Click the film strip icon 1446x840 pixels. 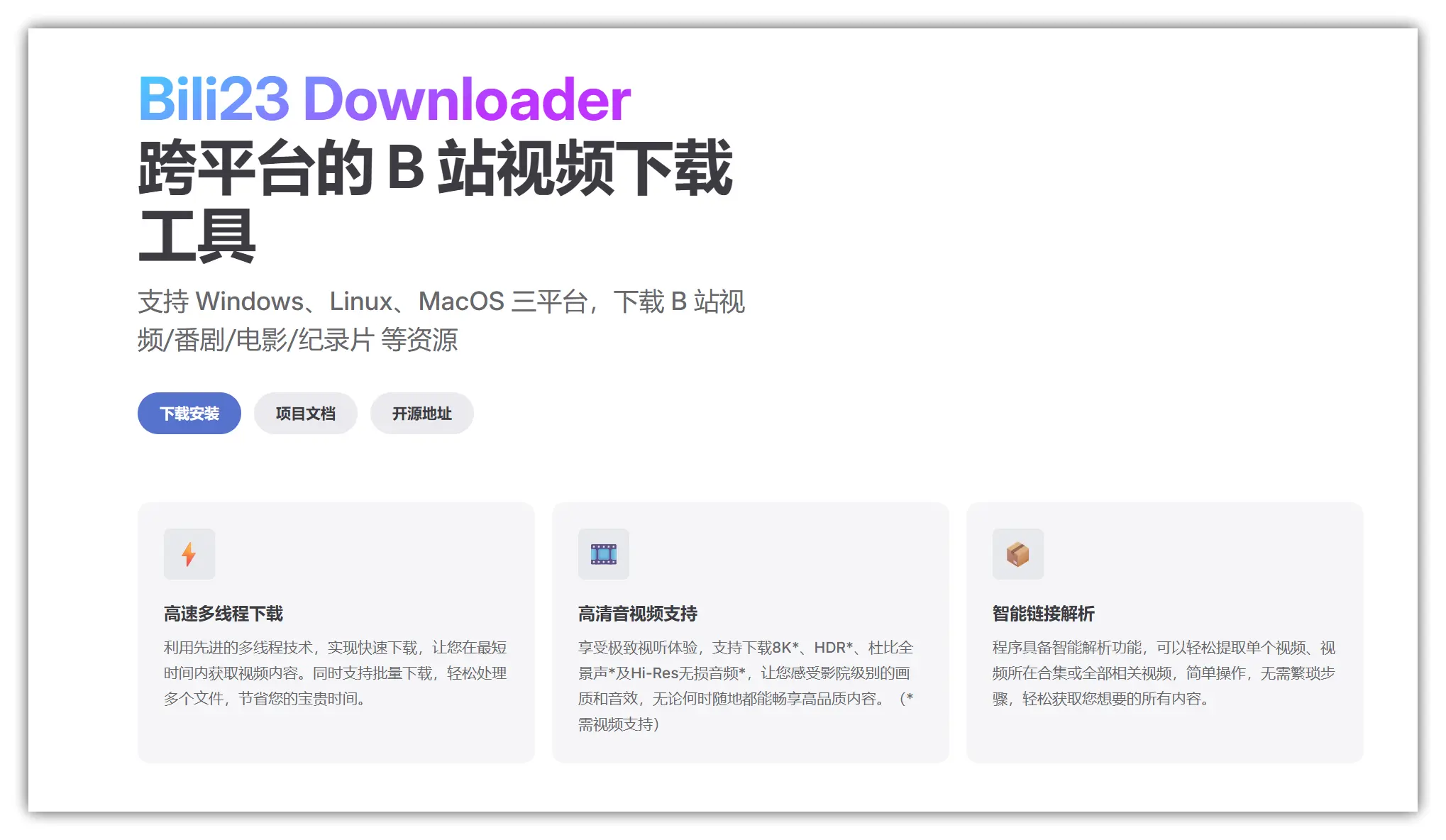[x=603, y=554]
